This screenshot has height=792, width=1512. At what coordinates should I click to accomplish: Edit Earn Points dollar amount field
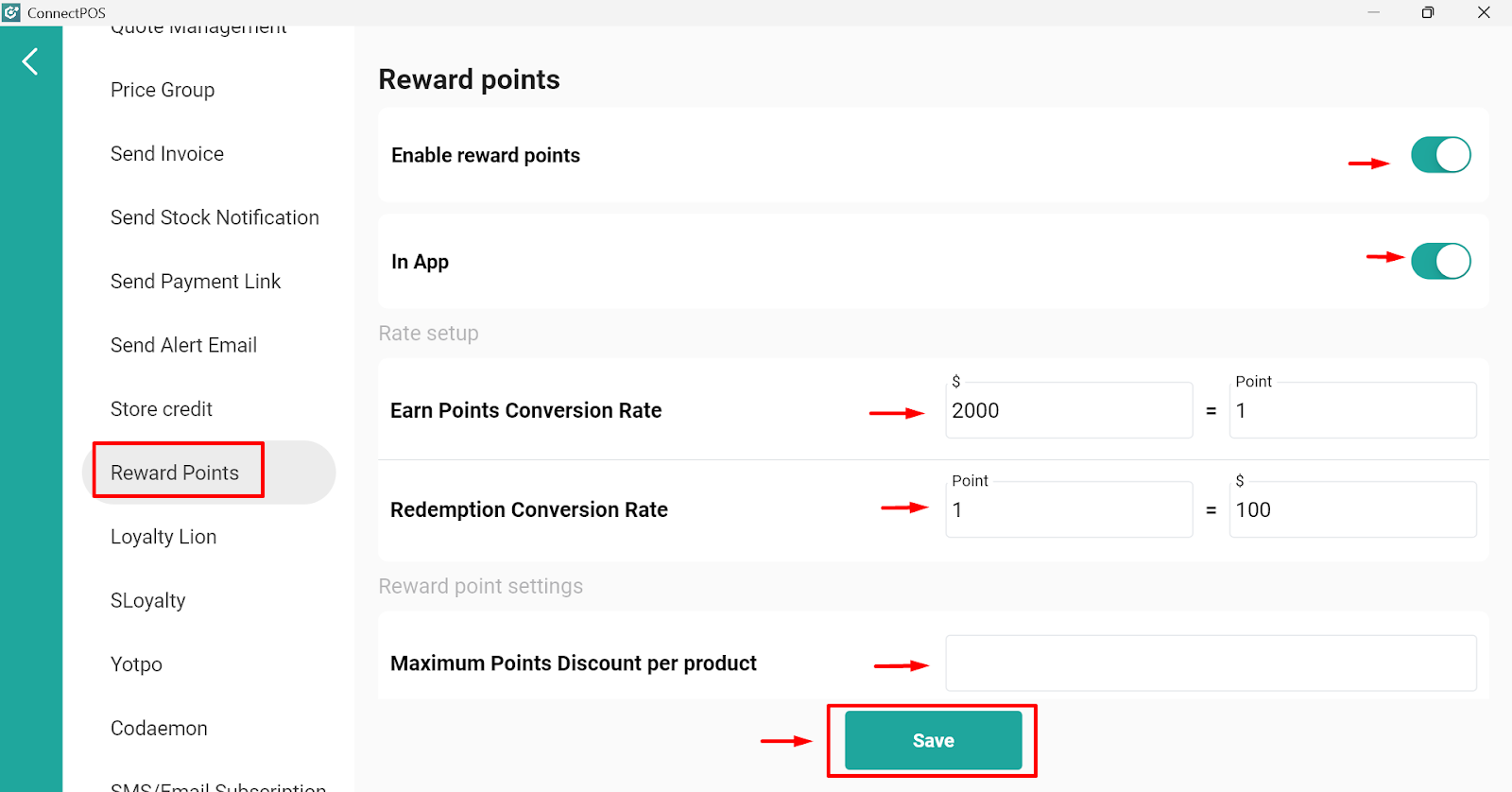[x=1069, y=410]
